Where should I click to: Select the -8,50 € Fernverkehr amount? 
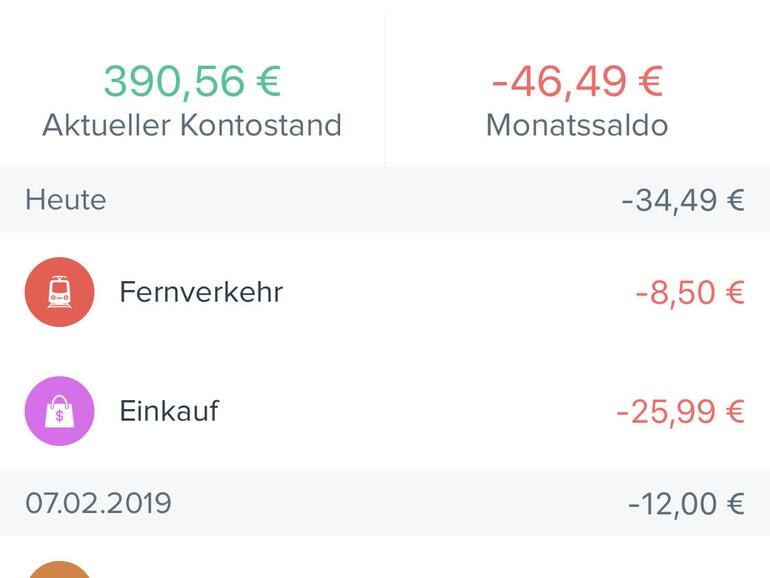(x=690, y=293)
